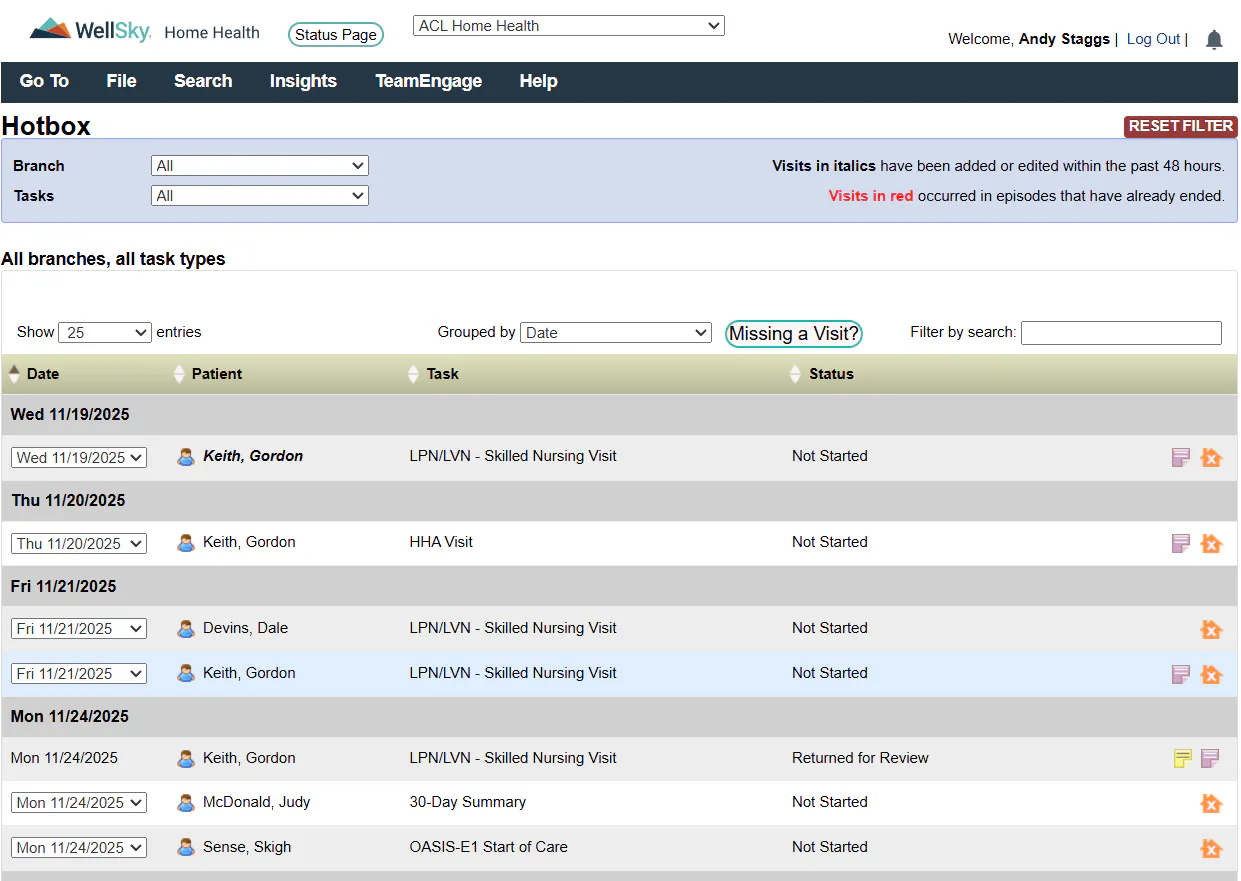Click the orange missed-visit icon on Devins, Dale row

pyautogui.click(x=1211, y=629)
